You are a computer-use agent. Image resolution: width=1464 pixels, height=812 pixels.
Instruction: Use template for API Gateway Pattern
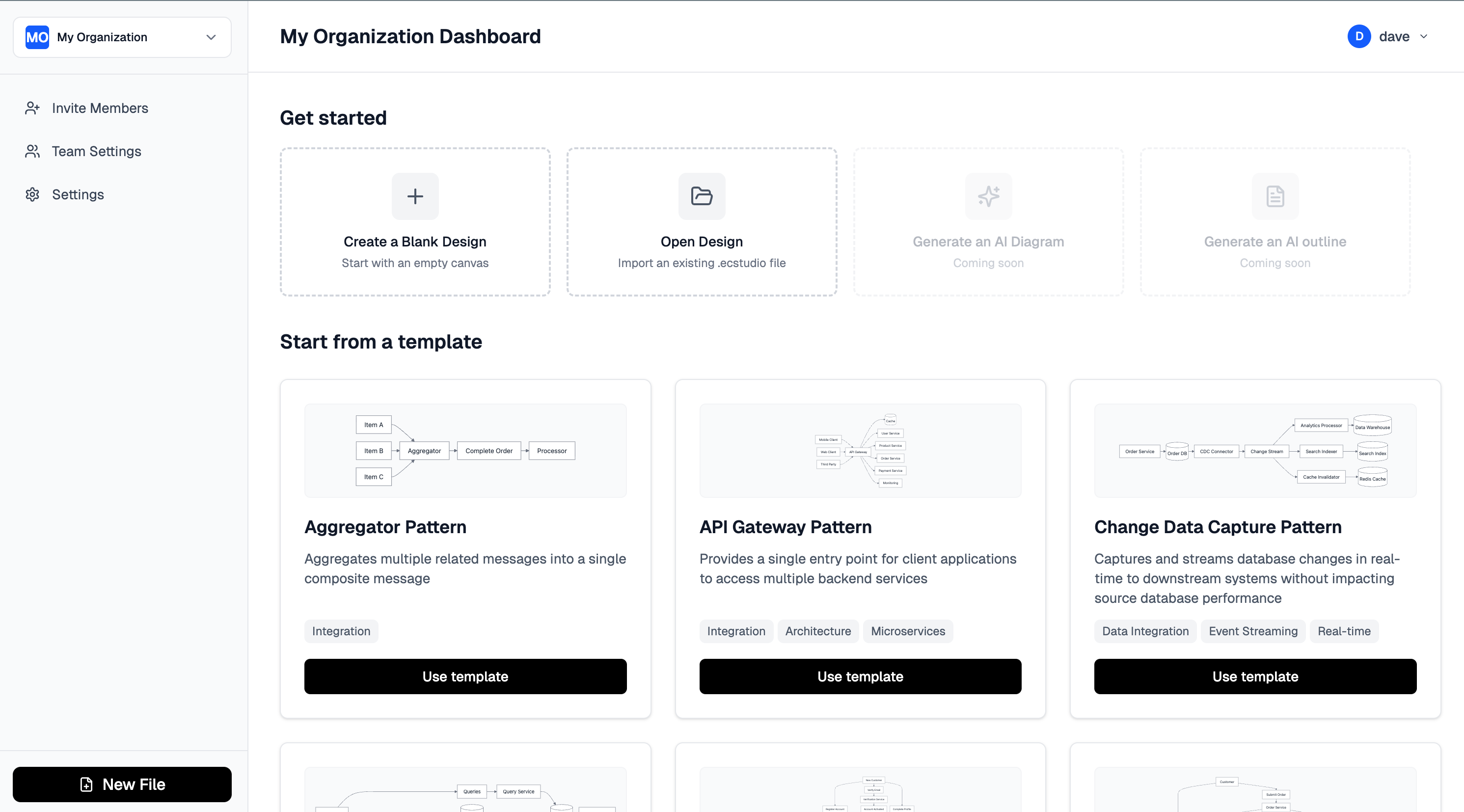(x=860, y=676)
